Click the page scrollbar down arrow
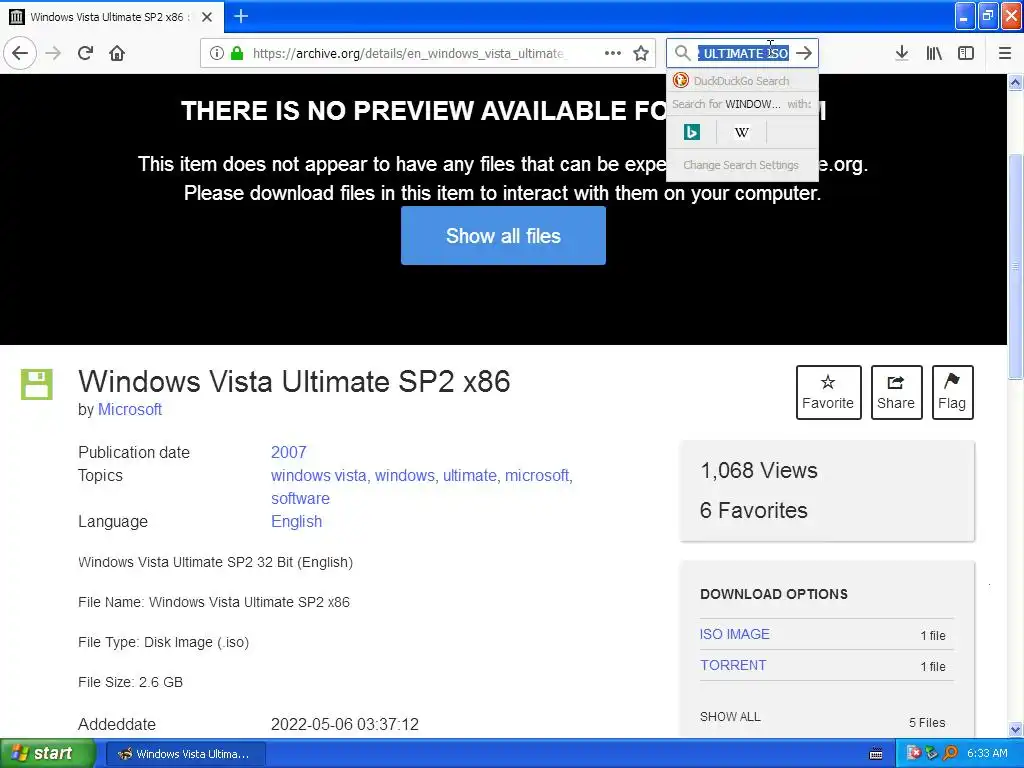The width and height of the screenshot is (1024, 768). pyautogui.click(x=1015, y=729)
